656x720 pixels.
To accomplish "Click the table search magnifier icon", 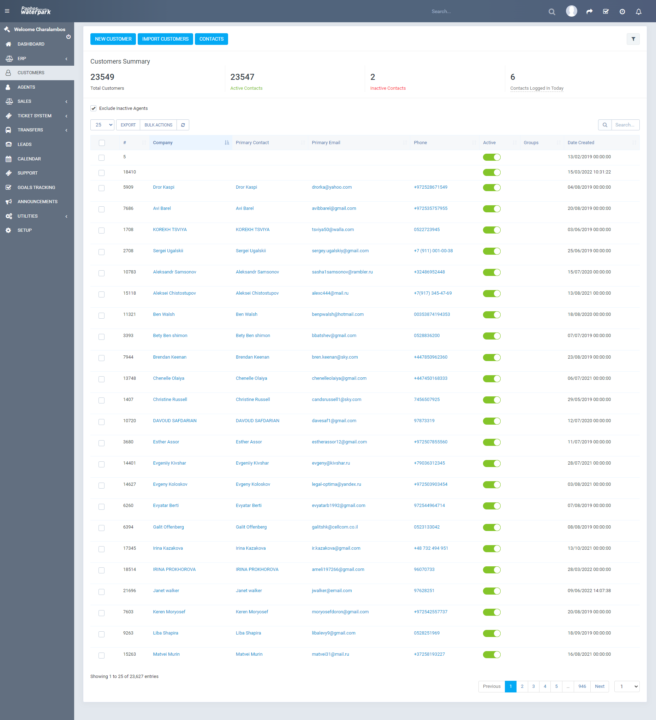I will tap(605, 125).
